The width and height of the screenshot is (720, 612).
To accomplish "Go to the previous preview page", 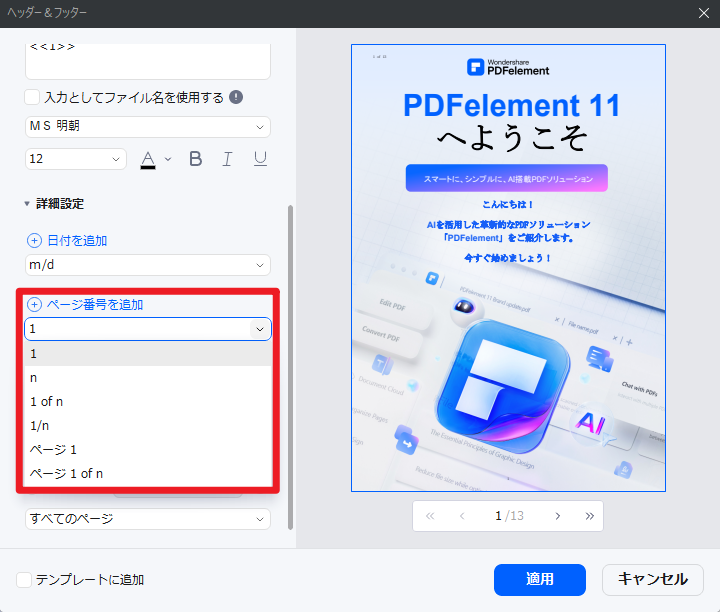I will click(x=462, y=516).
